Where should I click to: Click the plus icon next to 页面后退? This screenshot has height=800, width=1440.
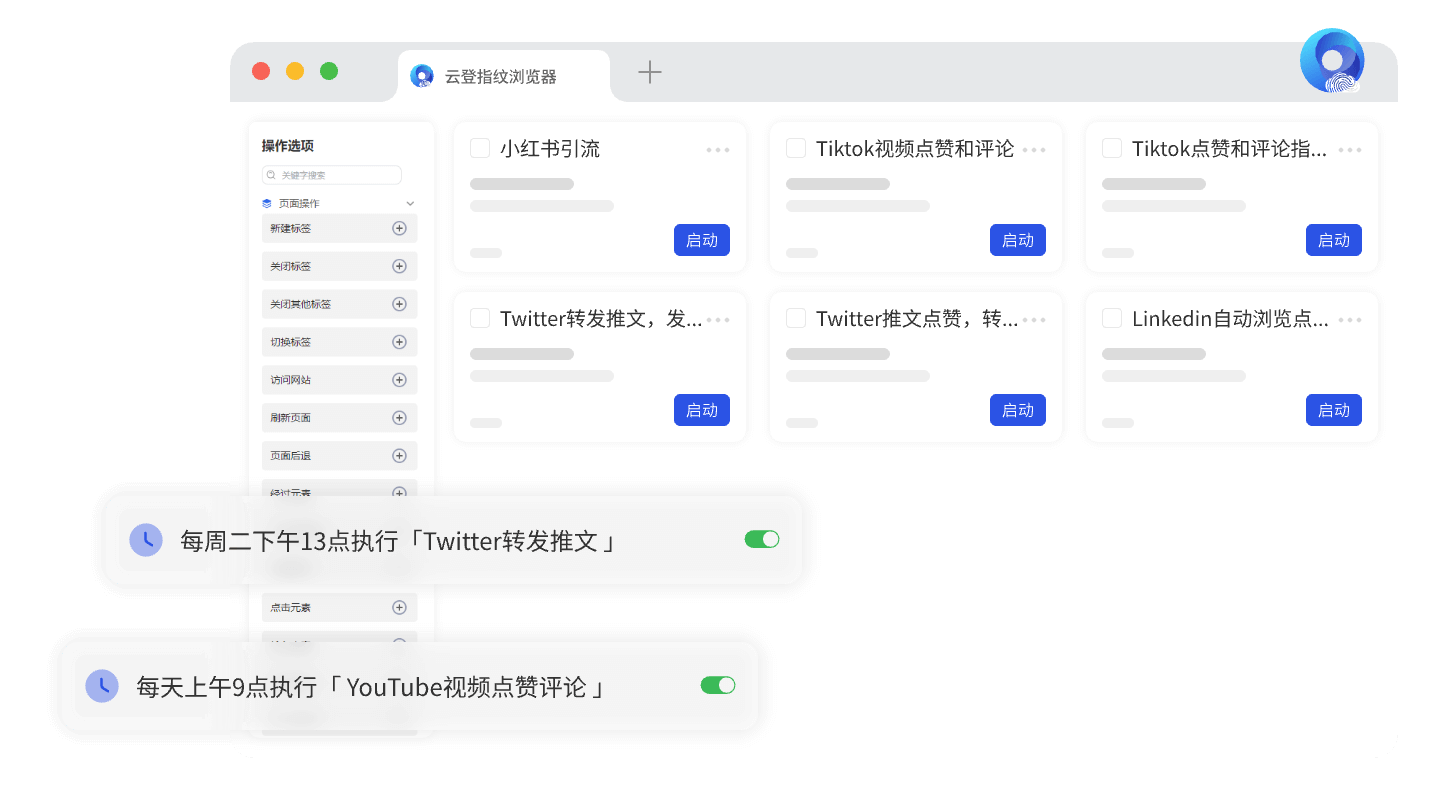pos(399,455)
